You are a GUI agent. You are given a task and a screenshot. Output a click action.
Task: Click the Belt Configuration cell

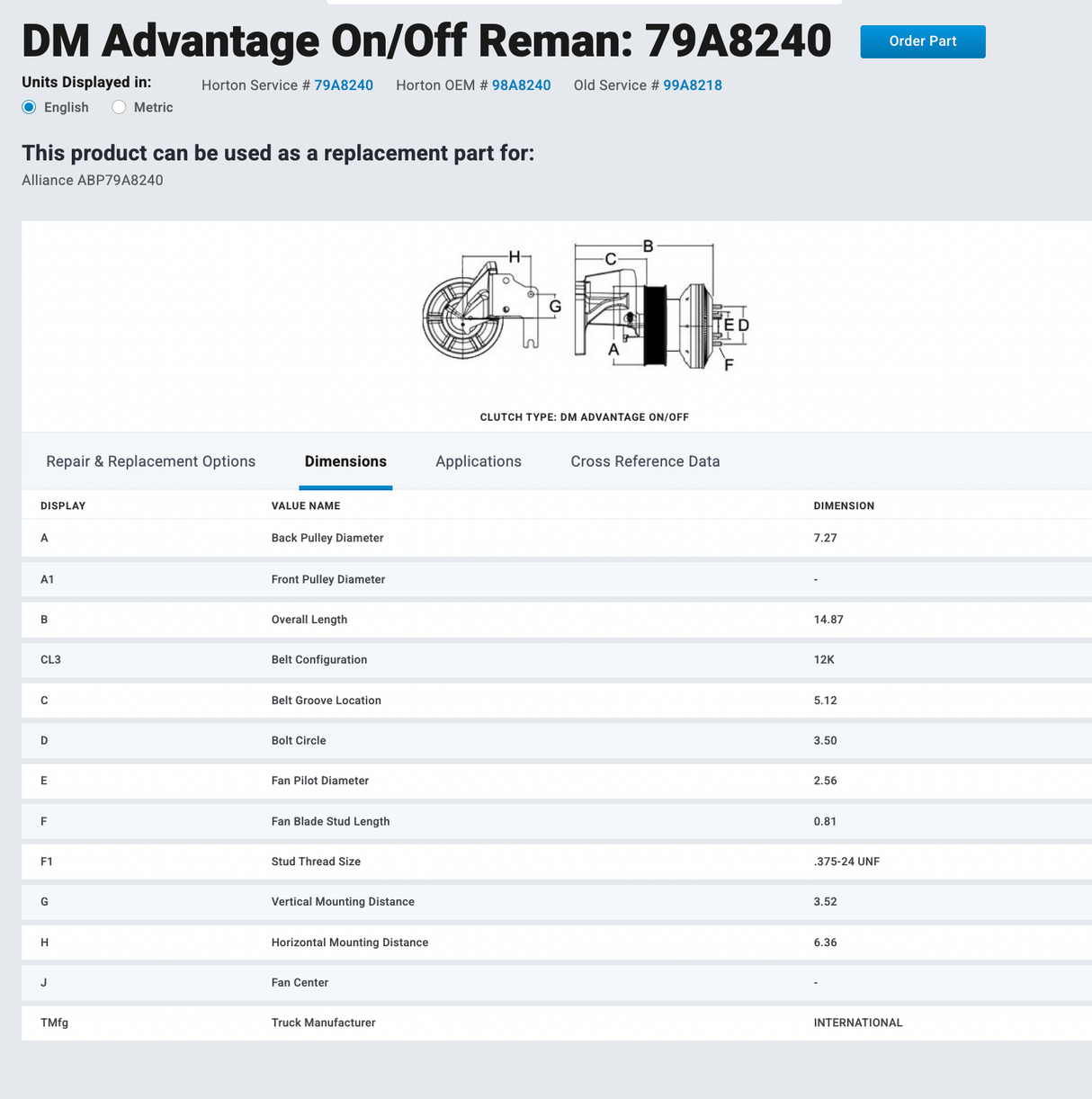pos(319,660)
